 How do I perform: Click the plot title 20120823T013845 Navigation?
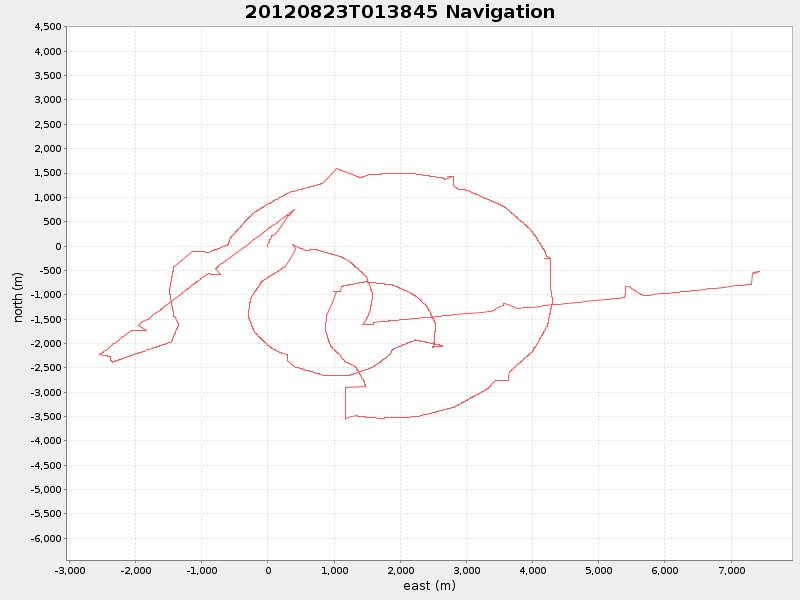click(x=398, y=13)
